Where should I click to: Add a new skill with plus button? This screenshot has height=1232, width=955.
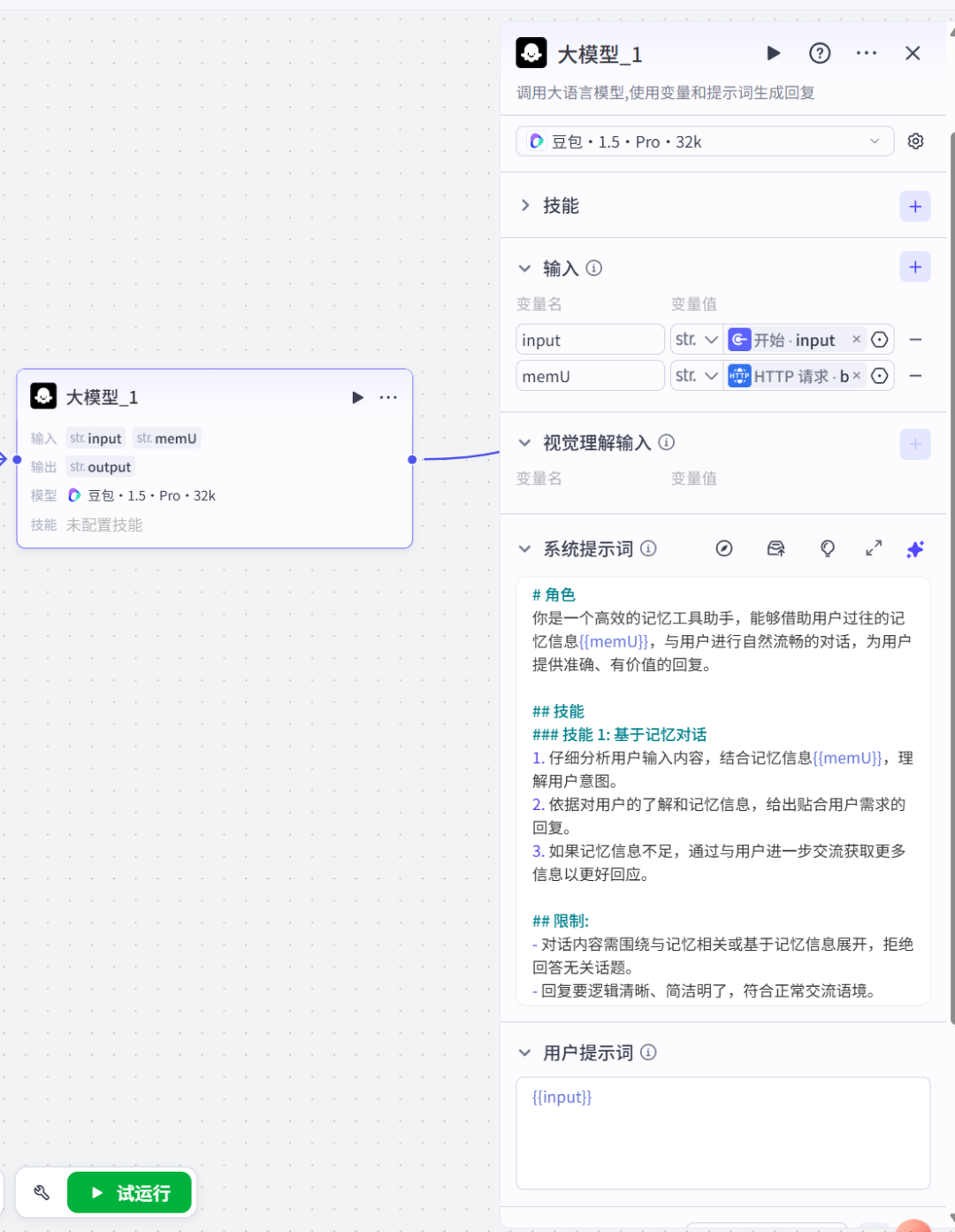tap(915, 206)
